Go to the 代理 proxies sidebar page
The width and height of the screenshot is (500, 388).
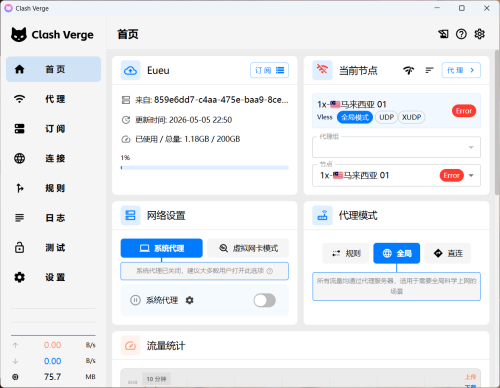pos(53,99)
